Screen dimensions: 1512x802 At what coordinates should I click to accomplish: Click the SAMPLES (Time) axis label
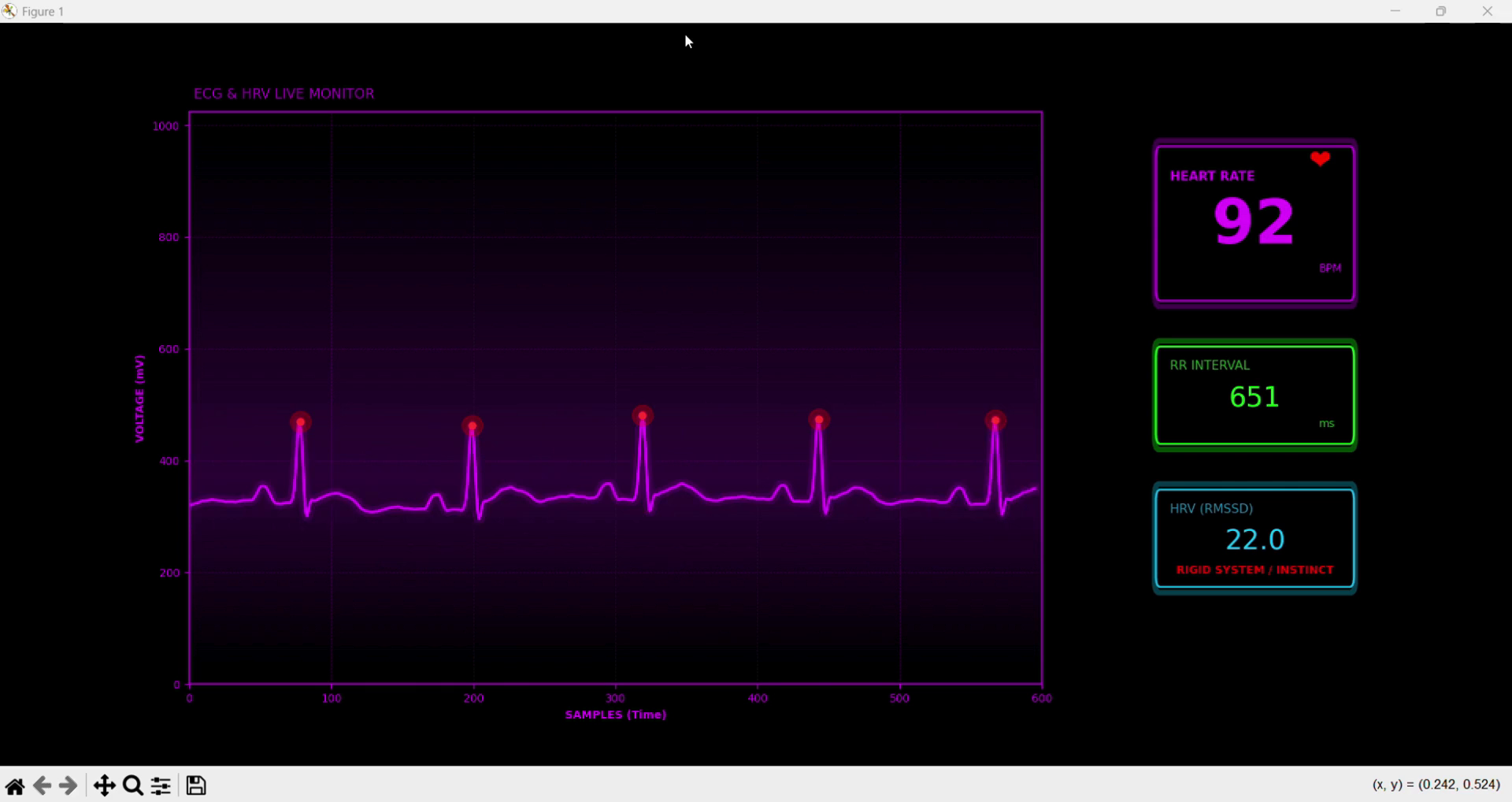[616, 715]
